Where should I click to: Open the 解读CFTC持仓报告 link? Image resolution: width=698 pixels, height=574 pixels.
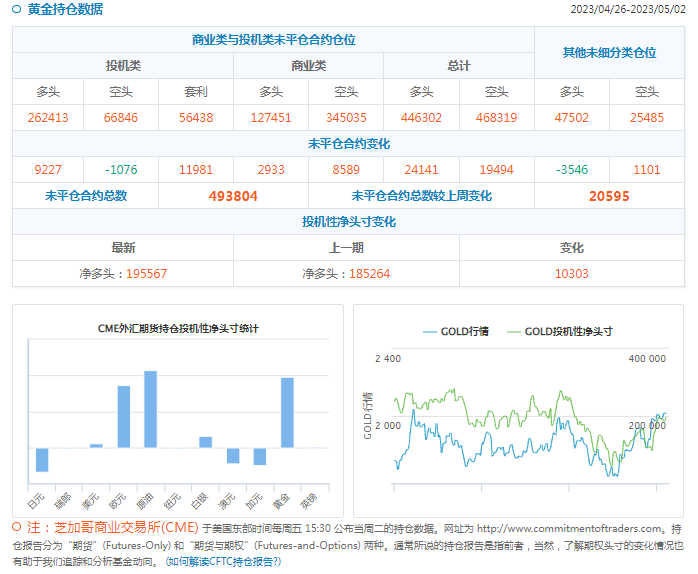(x=223, y=562)
